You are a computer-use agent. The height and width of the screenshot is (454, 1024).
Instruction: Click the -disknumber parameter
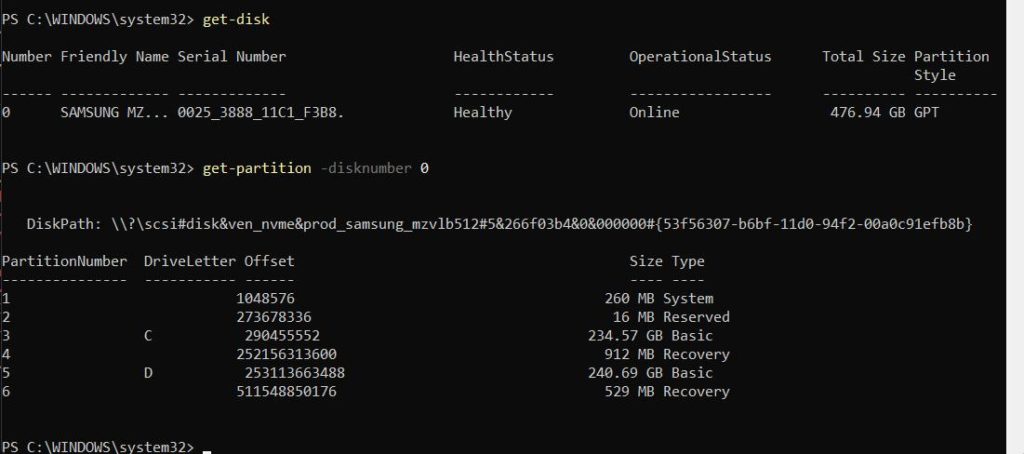(366, 168)
